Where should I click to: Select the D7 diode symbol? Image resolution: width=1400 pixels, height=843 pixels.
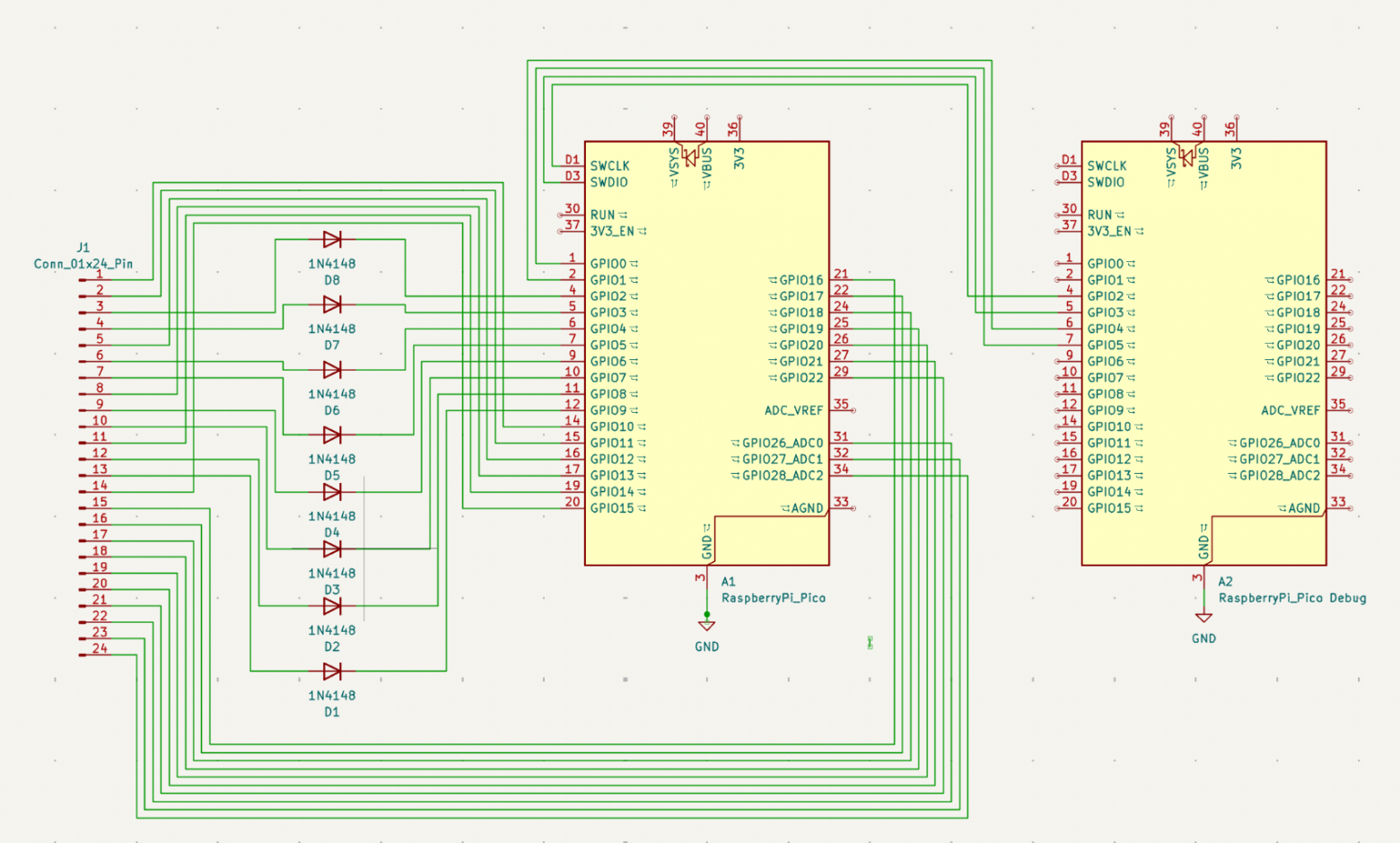(332, 304)
